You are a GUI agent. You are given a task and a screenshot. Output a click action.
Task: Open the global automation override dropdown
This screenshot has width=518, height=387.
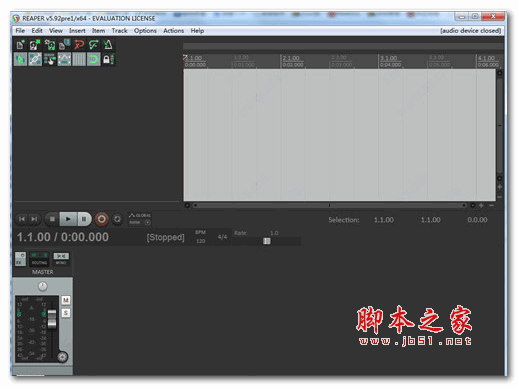[140, 219]
